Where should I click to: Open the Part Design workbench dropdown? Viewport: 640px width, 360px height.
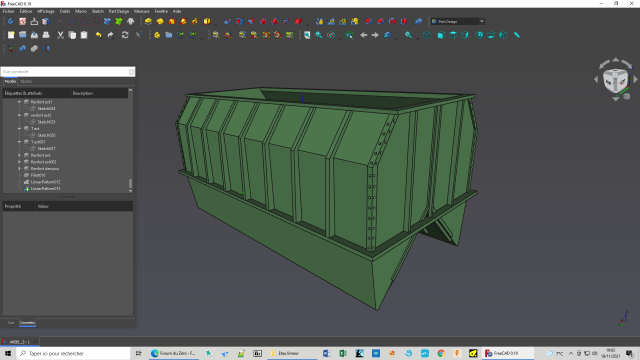[x=458, y=21]
